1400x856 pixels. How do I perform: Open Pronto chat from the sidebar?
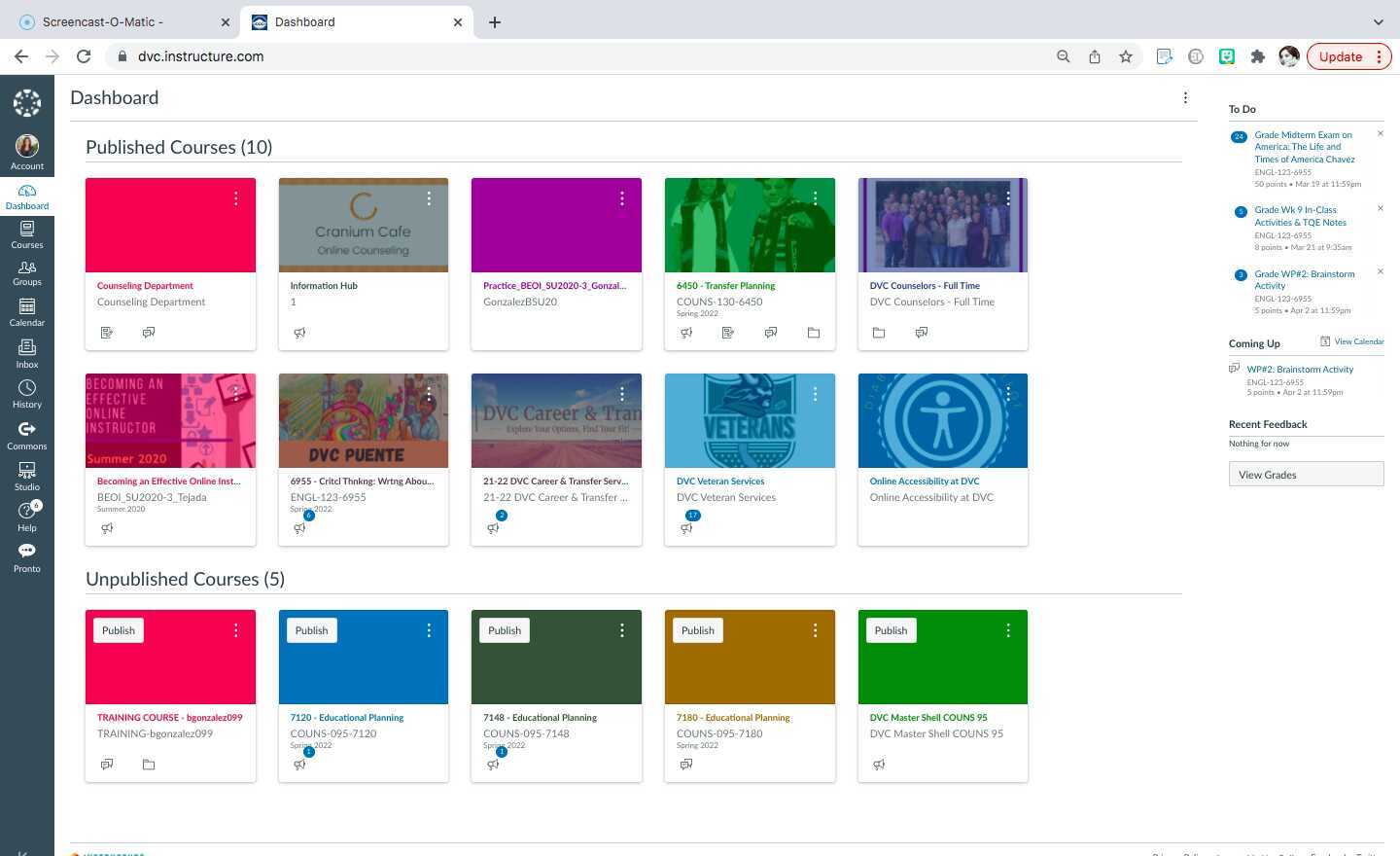(27, 557)
